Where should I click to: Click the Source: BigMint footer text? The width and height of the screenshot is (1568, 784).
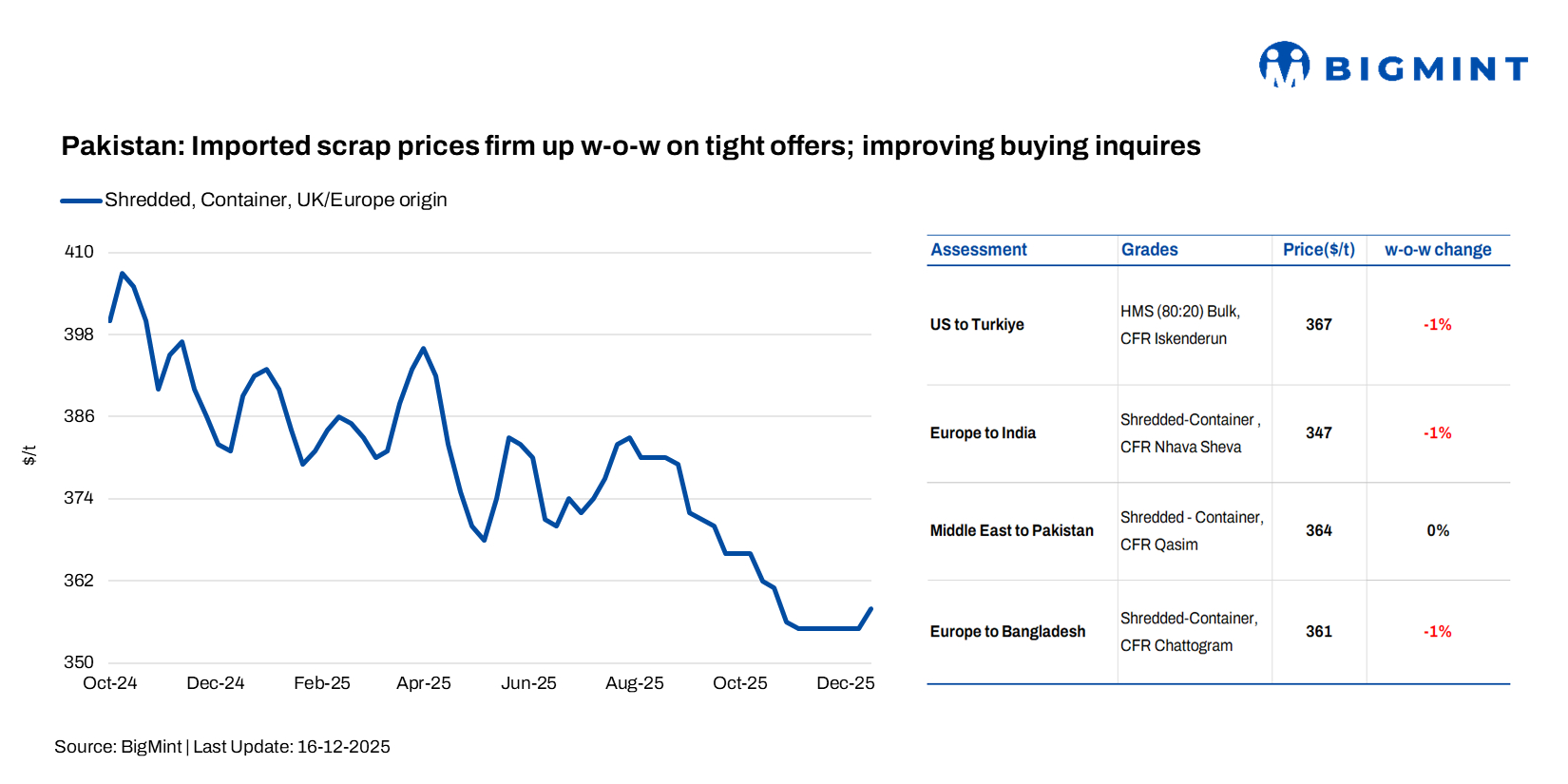[221, 747]
